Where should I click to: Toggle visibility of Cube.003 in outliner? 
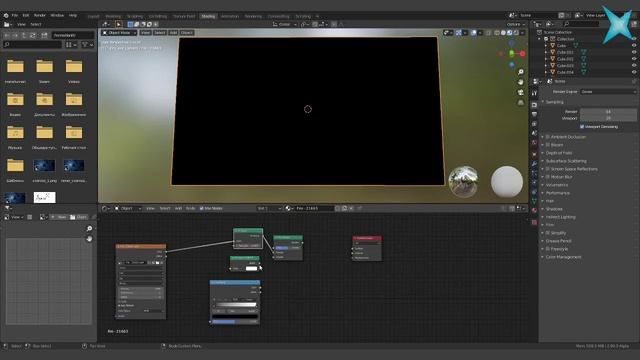click(634, 65)
